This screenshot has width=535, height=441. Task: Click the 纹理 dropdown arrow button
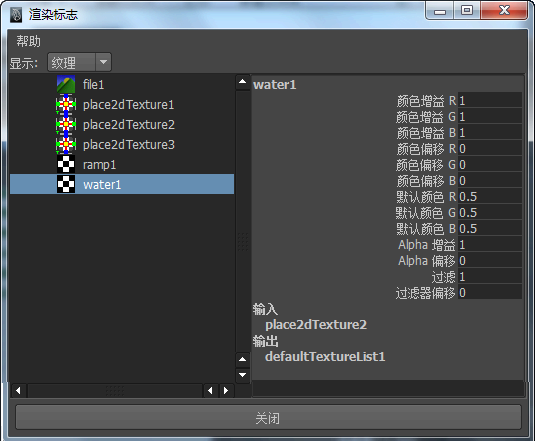pos(103,62)
